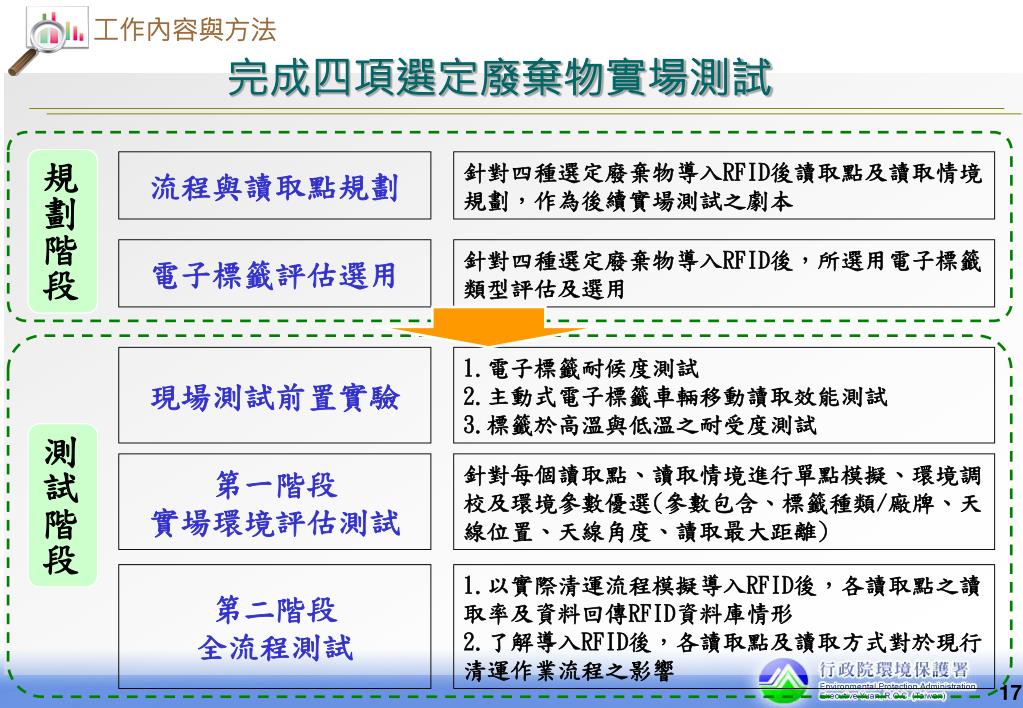1023x708 pixels.
Task: Click the 電子標籤評估選用 box
Action: pos(275,273)
